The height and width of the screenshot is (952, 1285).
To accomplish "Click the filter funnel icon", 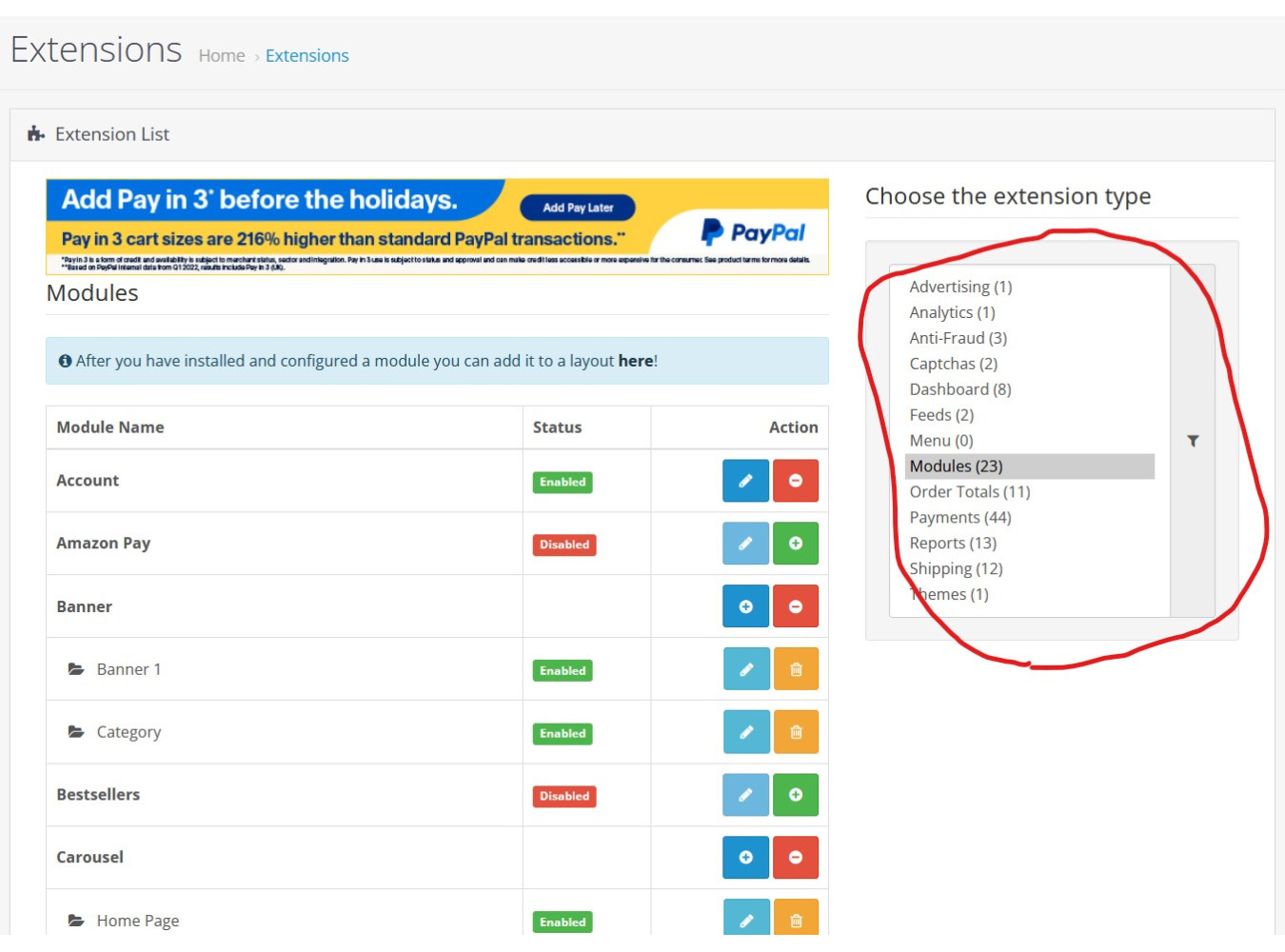I will point(1193,441).
